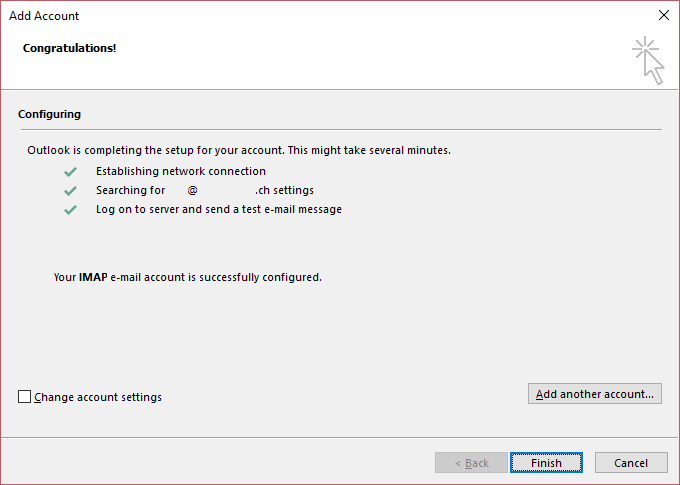Click horizontal separator line beneath Configuring heading
Screen dimensions: 680x485
tap(341, 129)
